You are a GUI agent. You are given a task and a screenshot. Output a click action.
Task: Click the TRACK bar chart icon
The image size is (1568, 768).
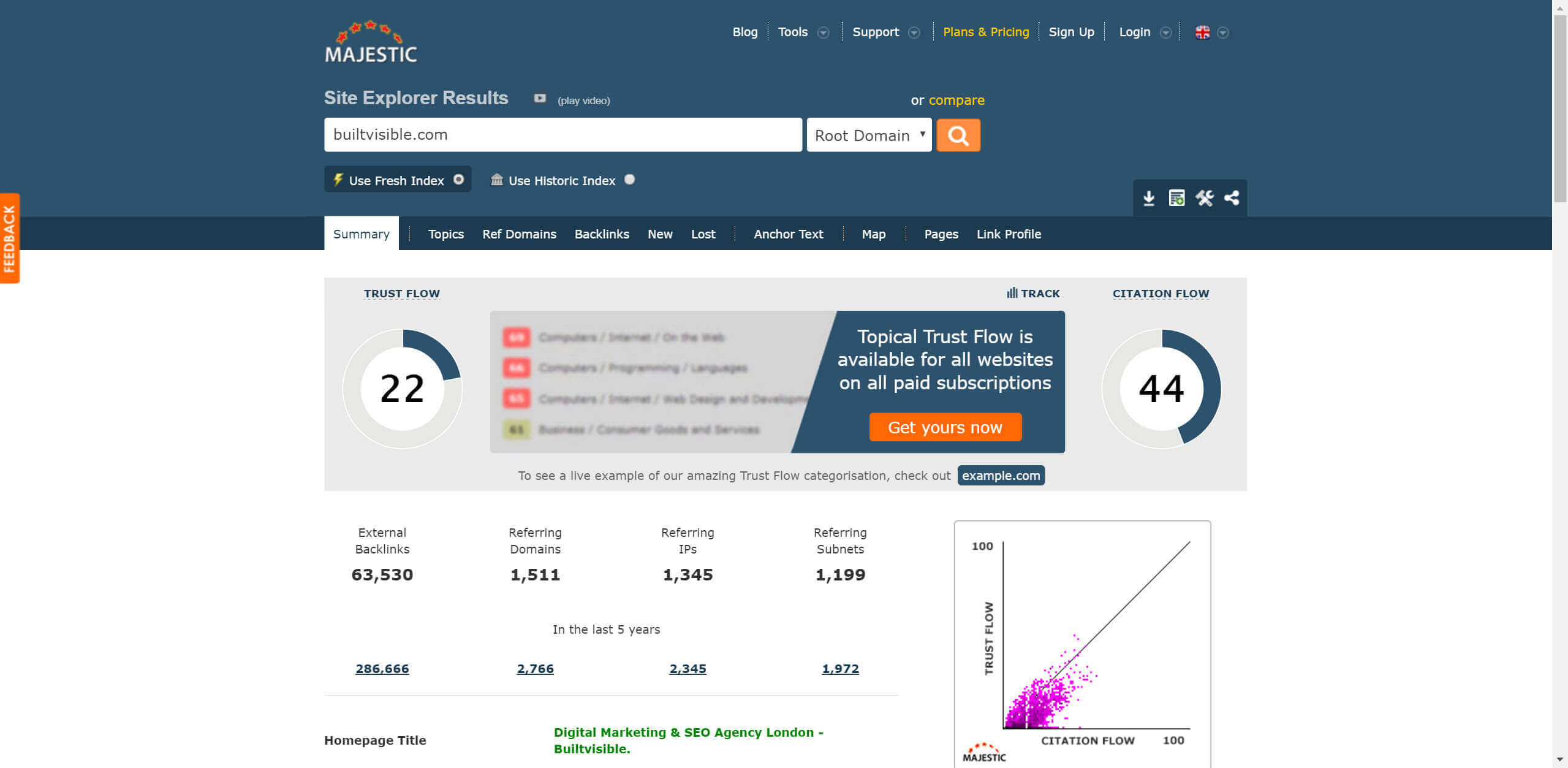click(1012, 293)
